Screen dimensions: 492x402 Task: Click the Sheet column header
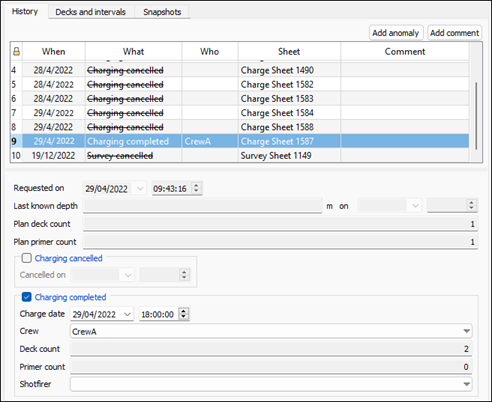(x=289, y=52)
